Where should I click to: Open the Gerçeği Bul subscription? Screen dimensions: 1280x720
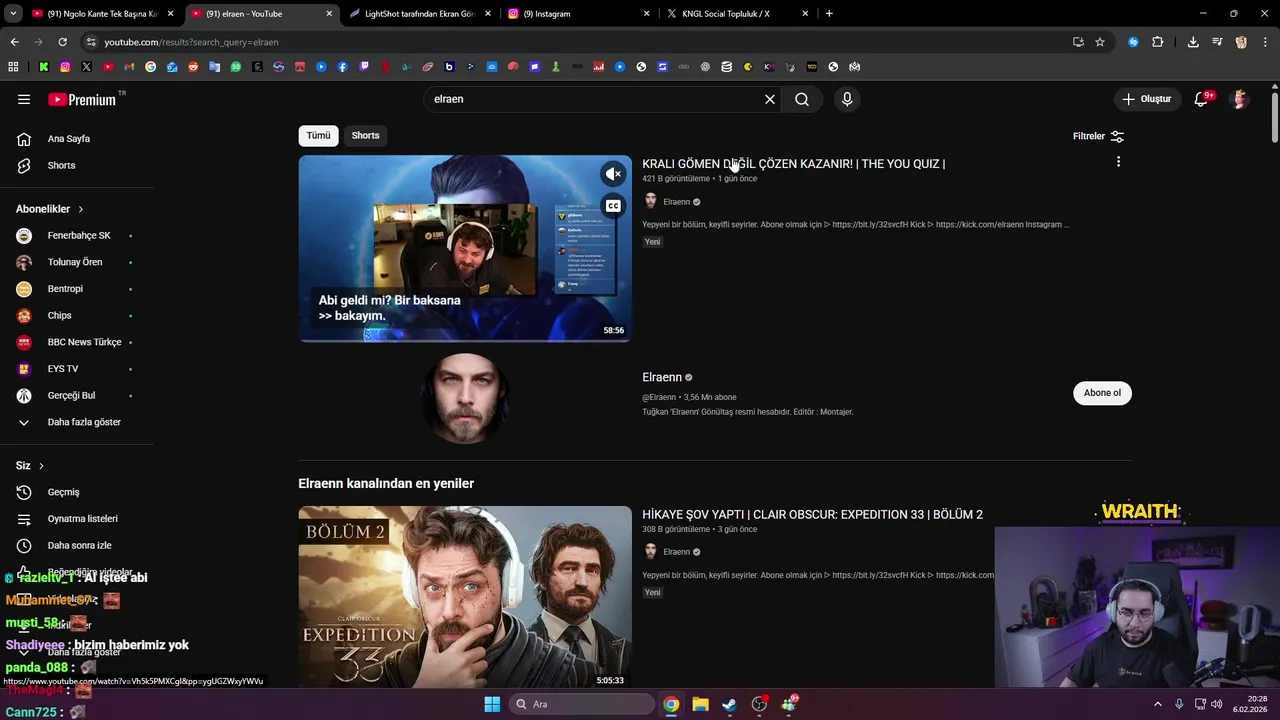click(x=71, y=395)
